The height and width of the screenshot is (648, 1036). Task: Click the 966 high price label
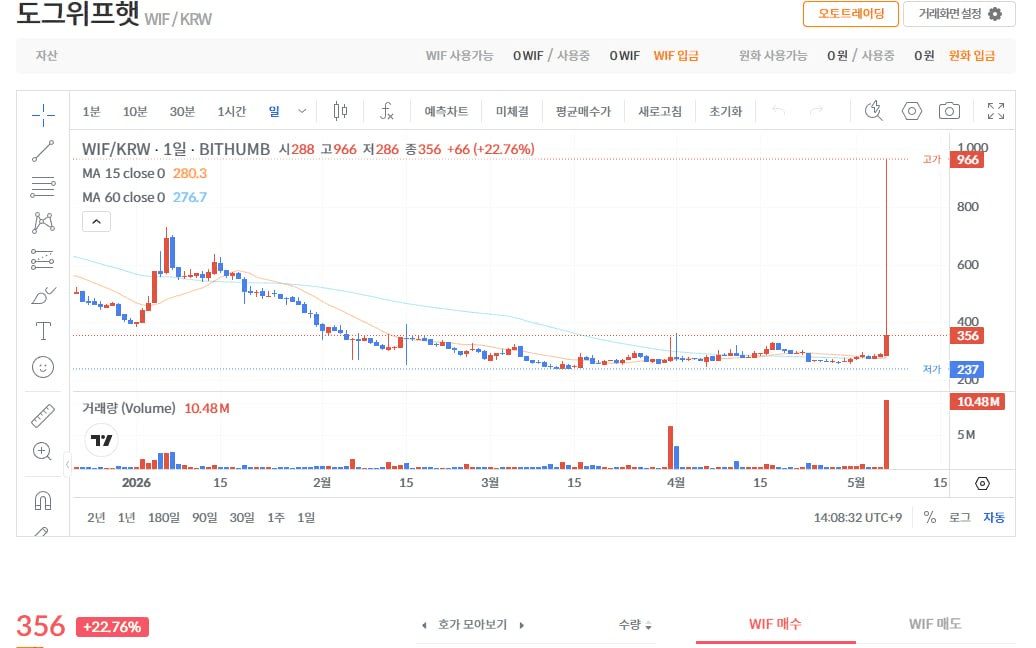pyautogui.click(x=967, y=159)
